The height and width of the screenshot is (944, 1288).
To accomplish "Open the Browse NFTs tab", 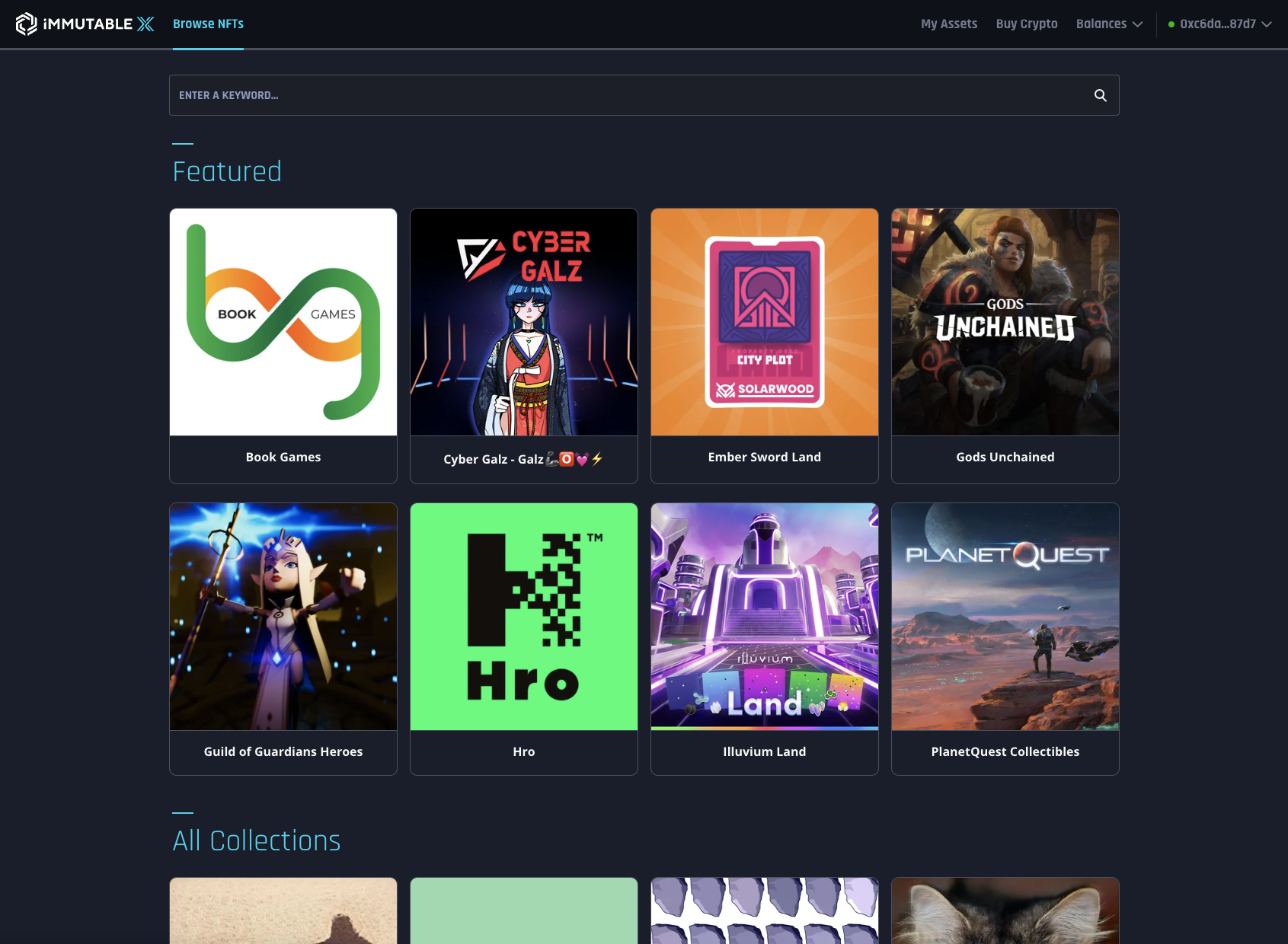I will point(208,24).
